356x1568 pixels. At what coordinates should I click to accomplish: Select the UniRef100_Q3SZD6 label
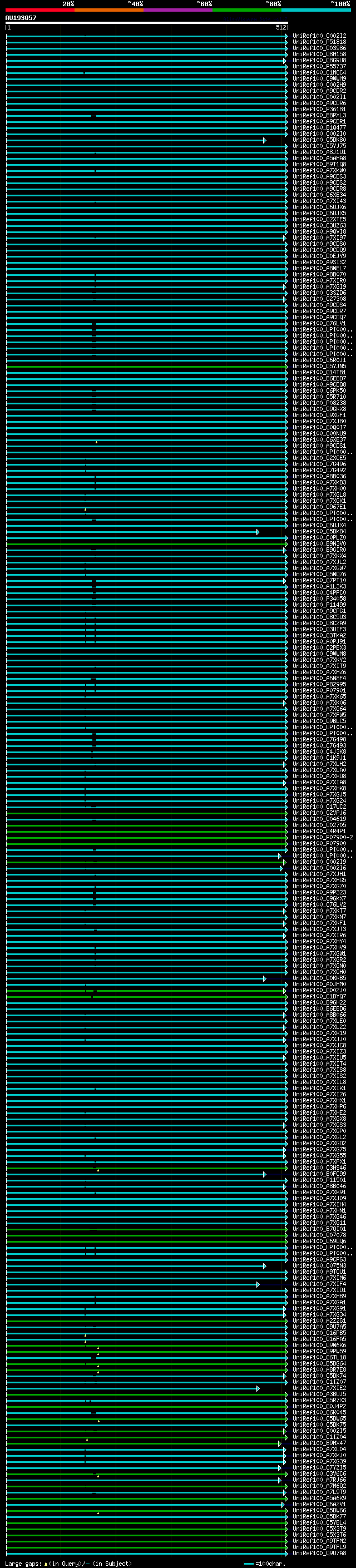(319, 293)
